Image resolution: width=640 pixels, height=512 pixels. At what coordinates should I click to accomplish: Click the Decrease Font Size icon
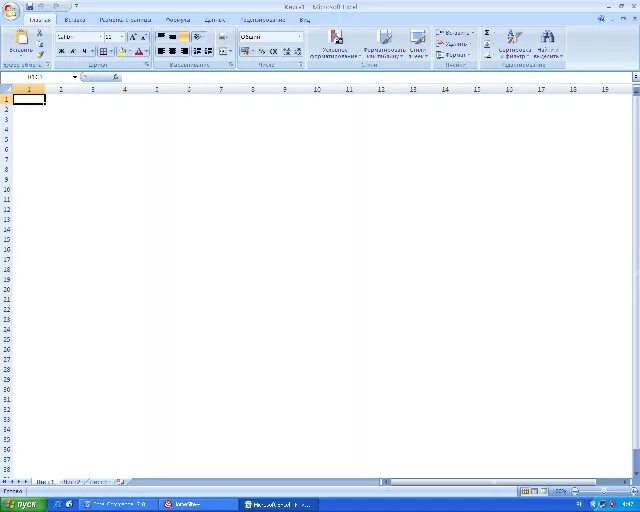pyautogui.click(x=144, y=37)
